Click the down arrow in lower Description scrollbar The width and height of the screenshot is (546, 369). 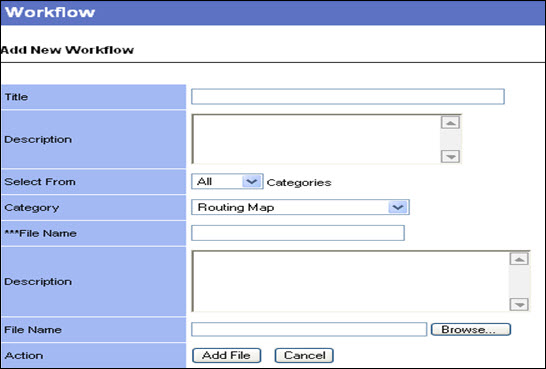pyautogui.click(x=519, y=305)
